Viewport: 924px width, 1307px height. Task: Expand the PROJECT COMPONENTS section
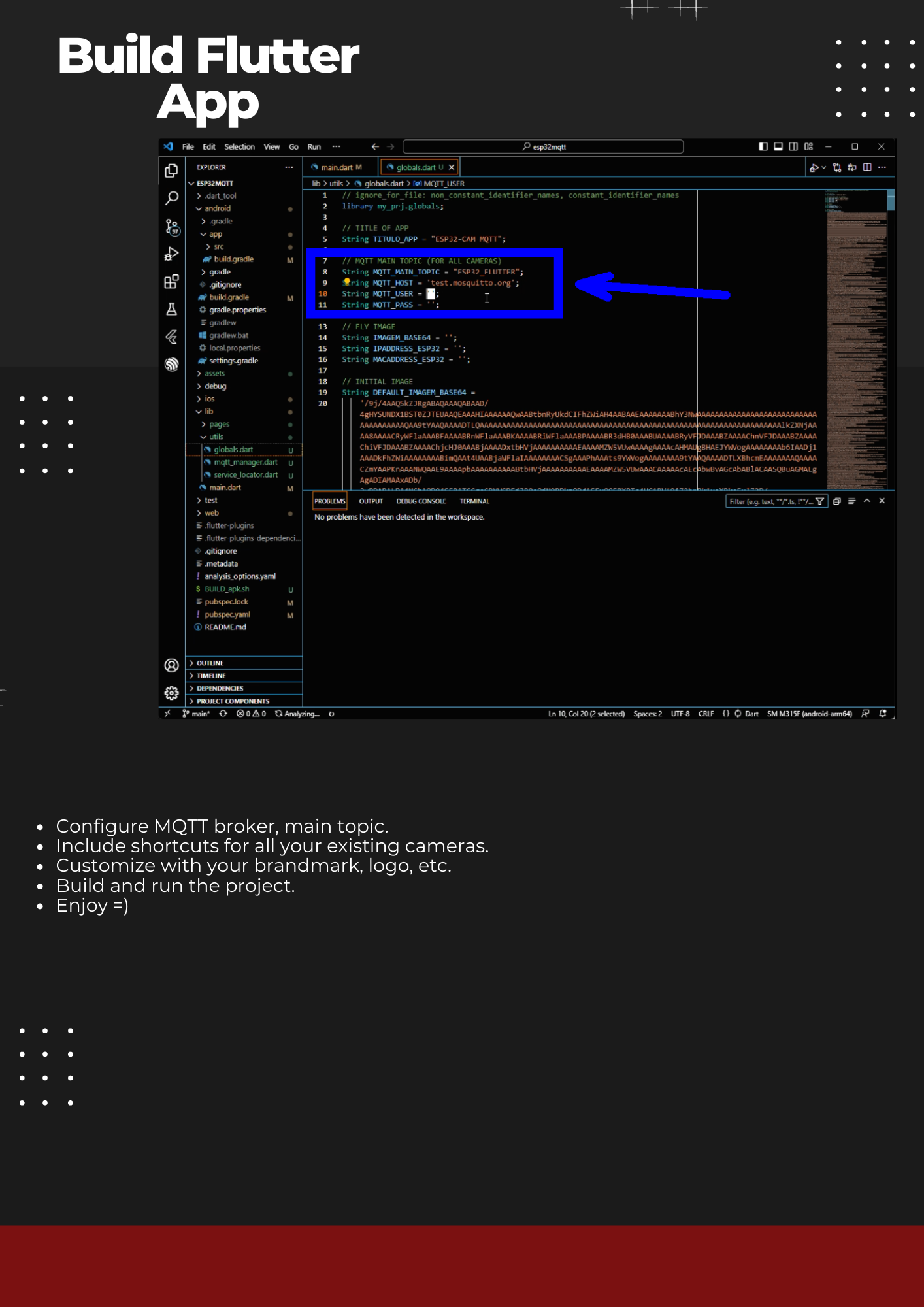point(244,701)
